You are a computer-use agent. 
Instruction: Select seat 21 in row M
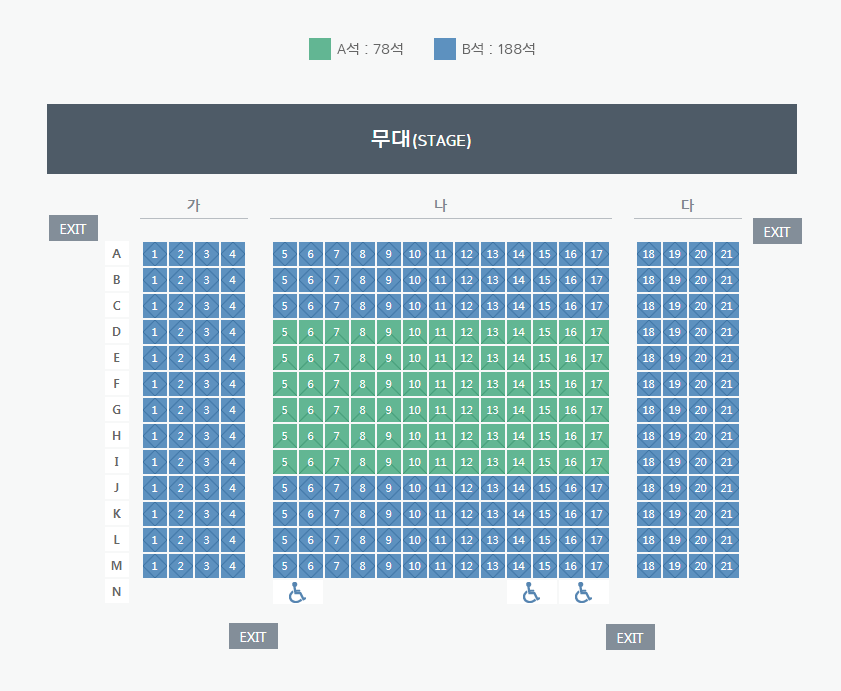click(x=727, y=566)
